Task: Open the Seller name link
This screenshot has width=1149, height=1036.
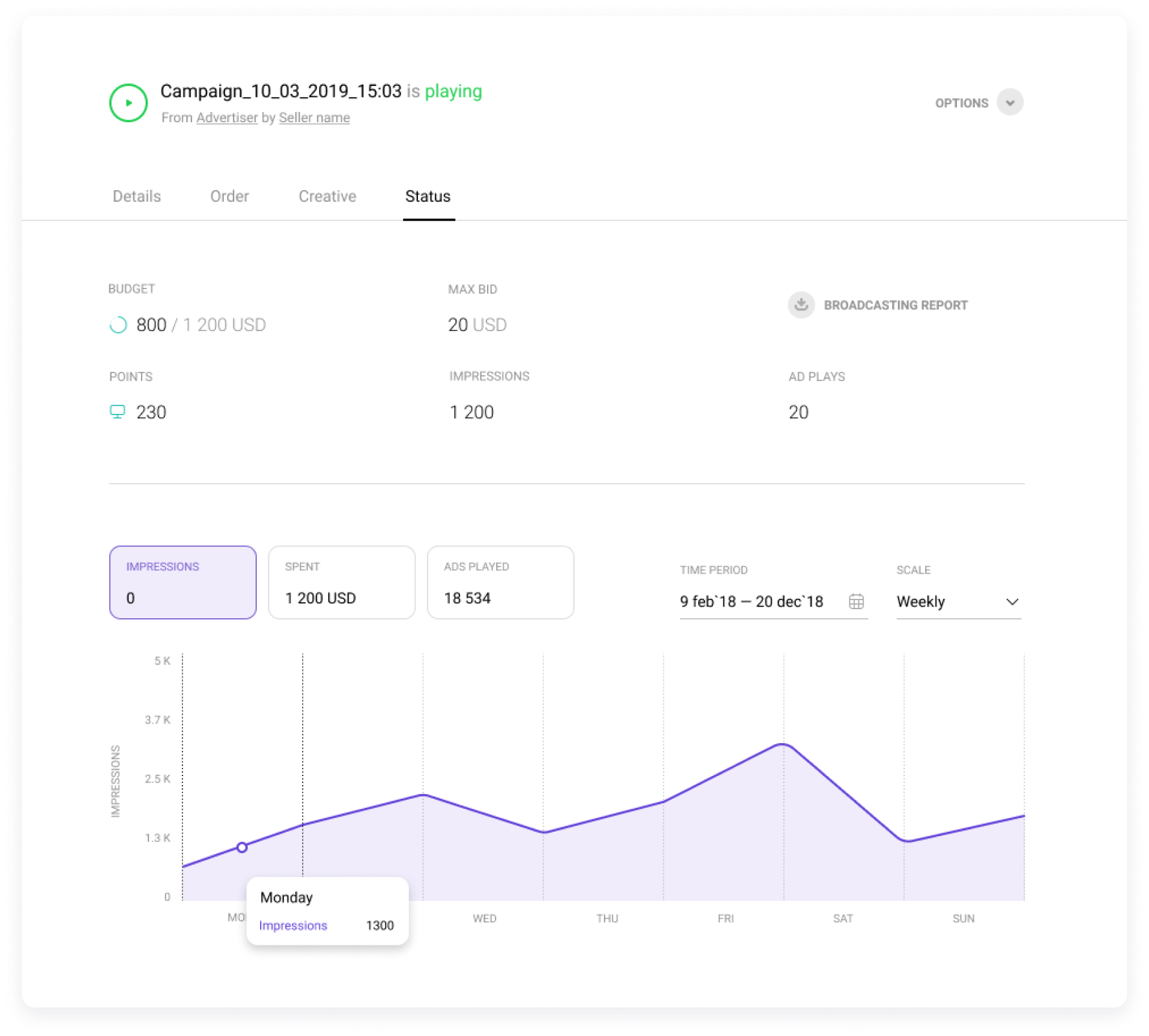Action: click(314, 118)
